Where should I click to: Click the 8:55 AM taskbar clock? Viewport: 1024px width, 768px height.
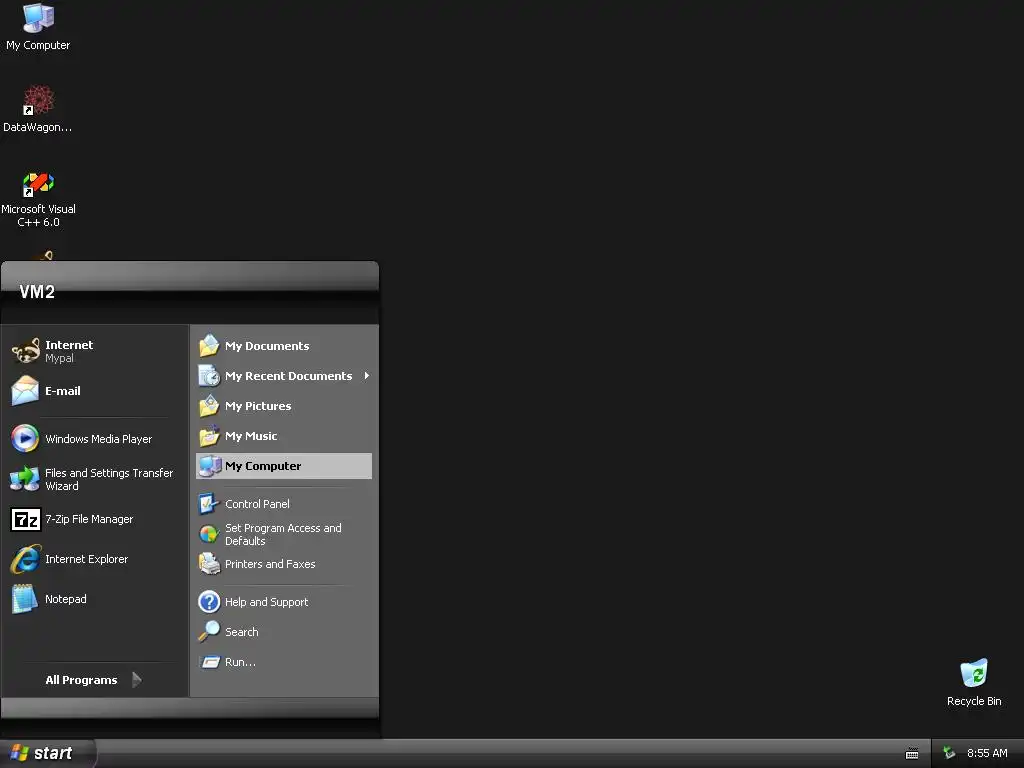pos(987,753)
